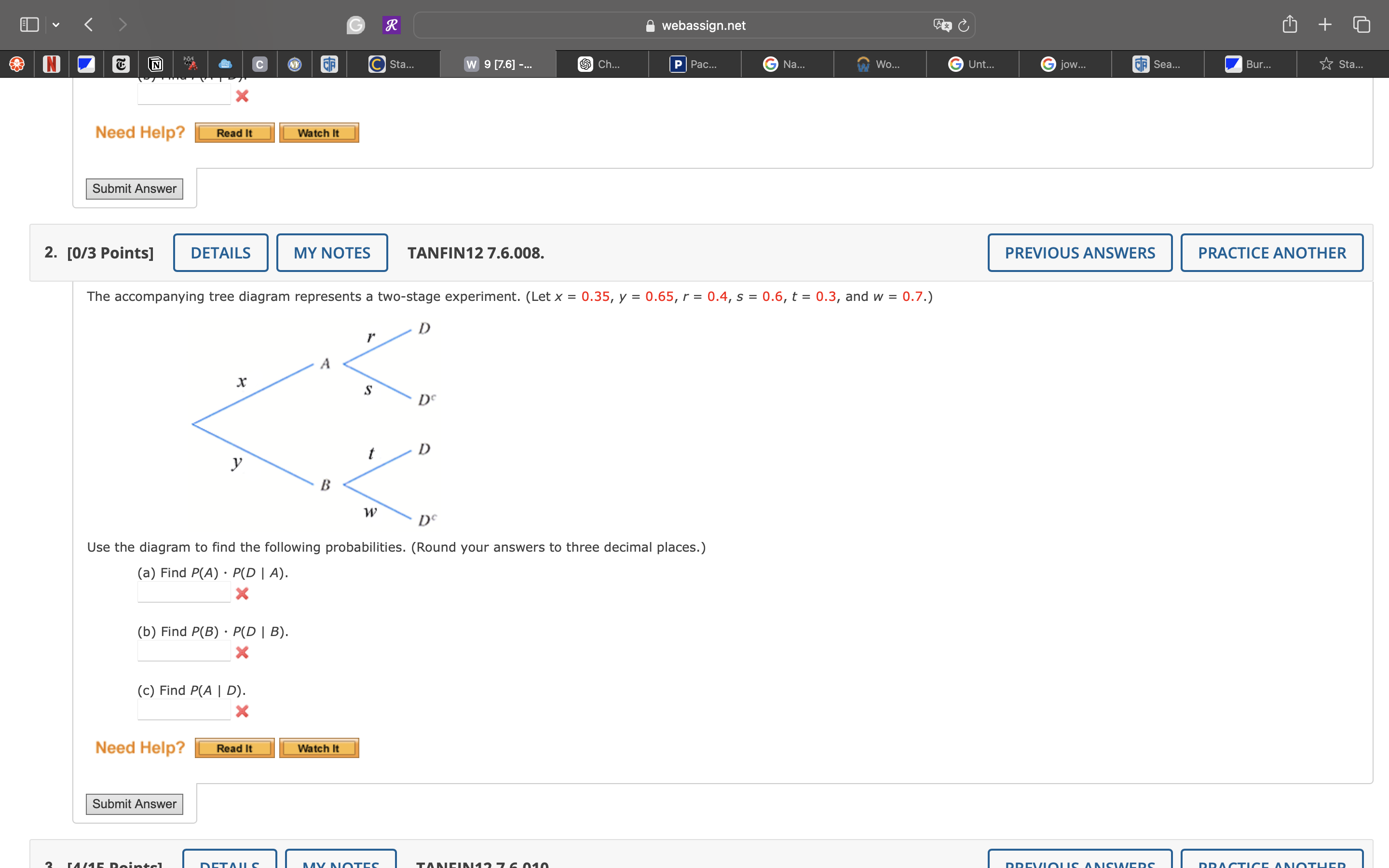Image resolution: width=1389 pixels, height=868 pixels.
Task: Click the browser forward navigation arrow
Action: pos(123,24)
